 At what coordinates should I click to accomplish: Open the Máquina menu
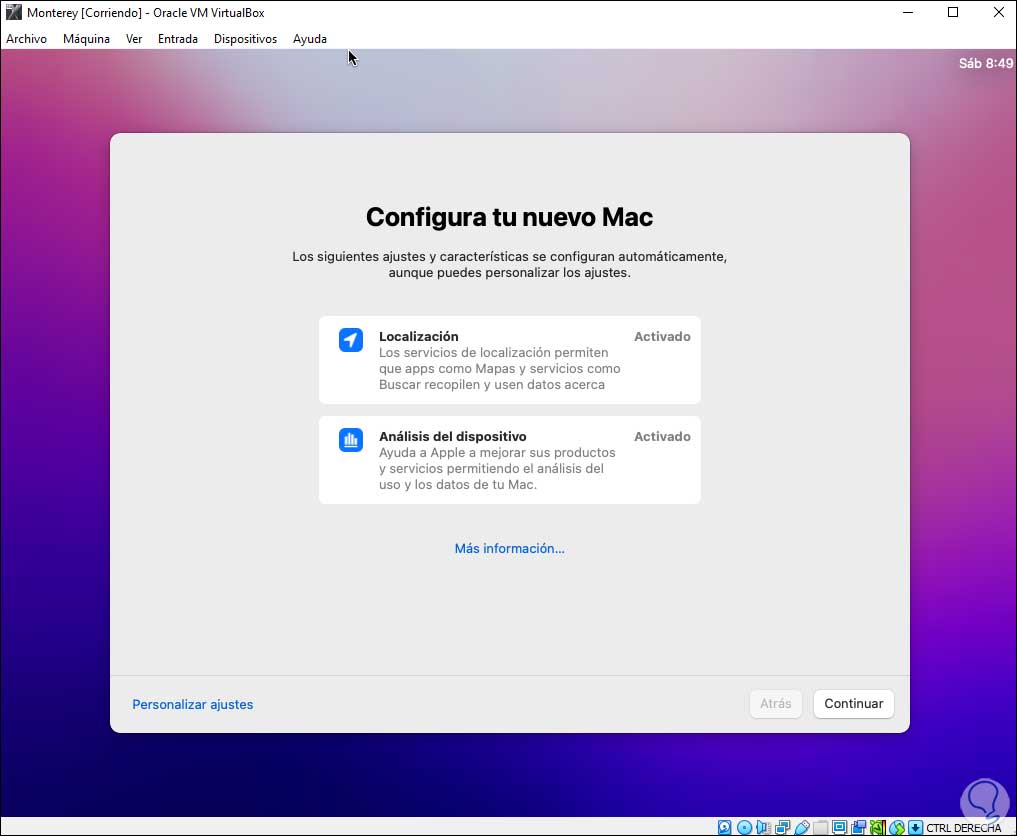86,39
